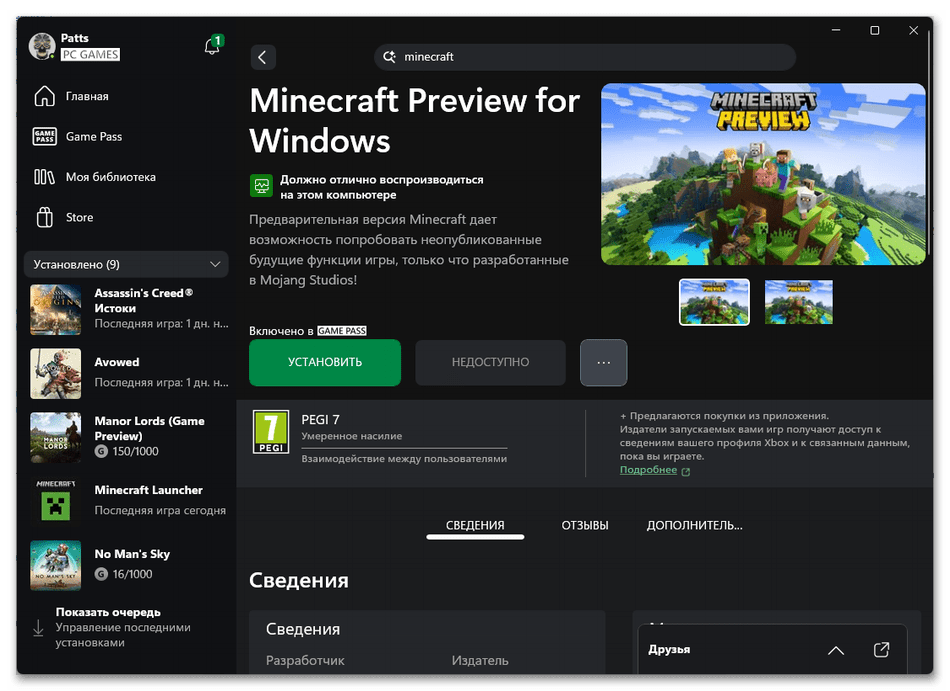950x691 pixels.
Task: Open the Patts profile avatar
Action: [x=42, y=47]
